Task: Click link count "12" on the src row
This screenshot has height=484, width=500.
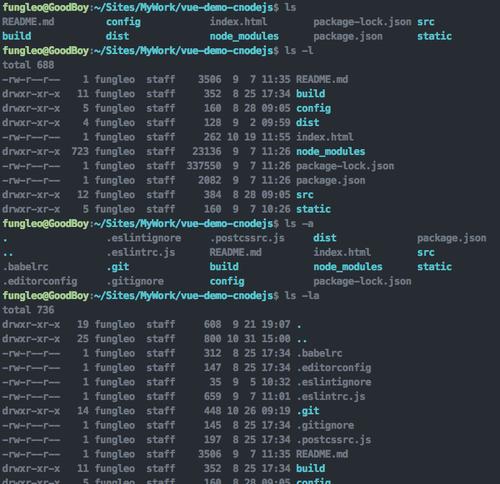Action: pyautogui.click(x=83, y=195)
